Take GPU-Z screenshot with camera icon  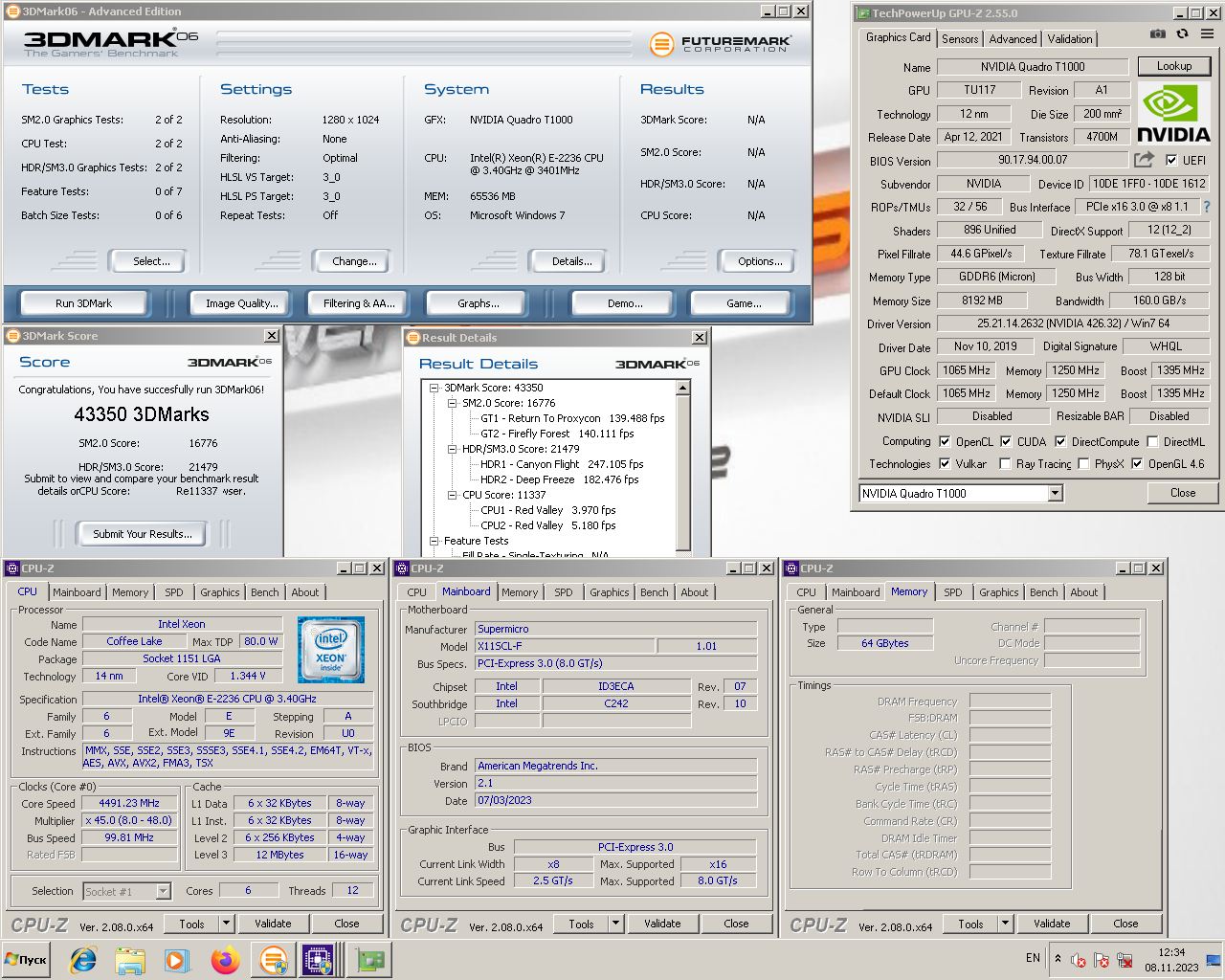(x=1157, y=33)
